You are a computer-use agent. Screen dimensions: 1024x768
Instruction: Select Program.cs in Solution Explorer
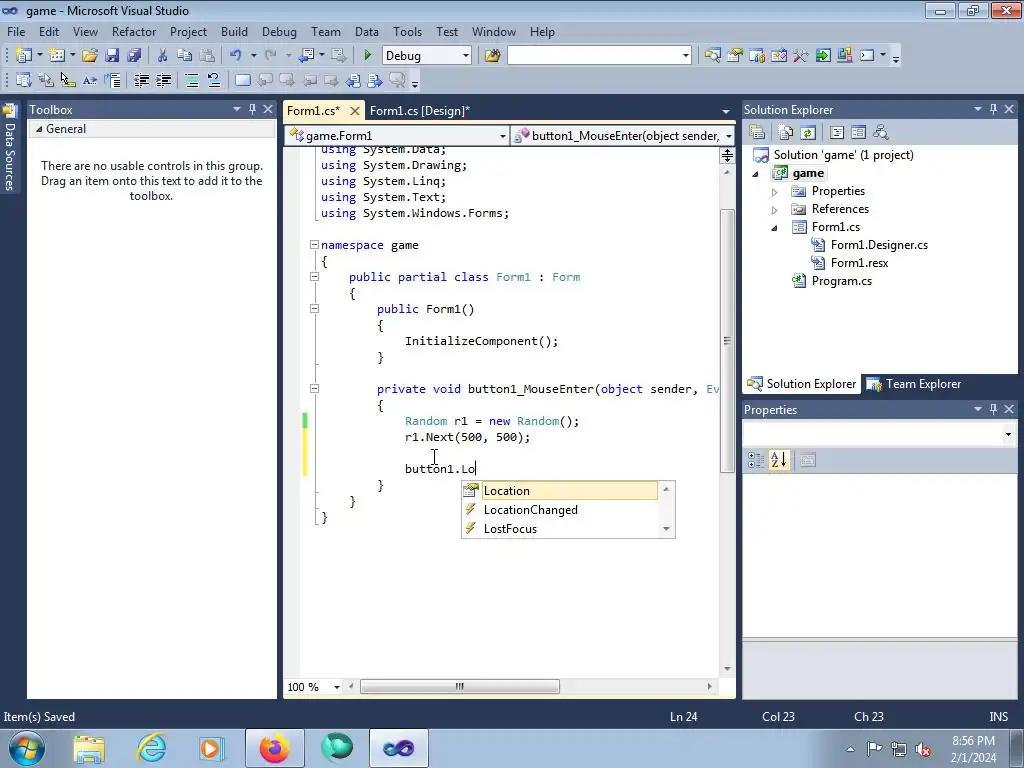(x=841, y=281)
